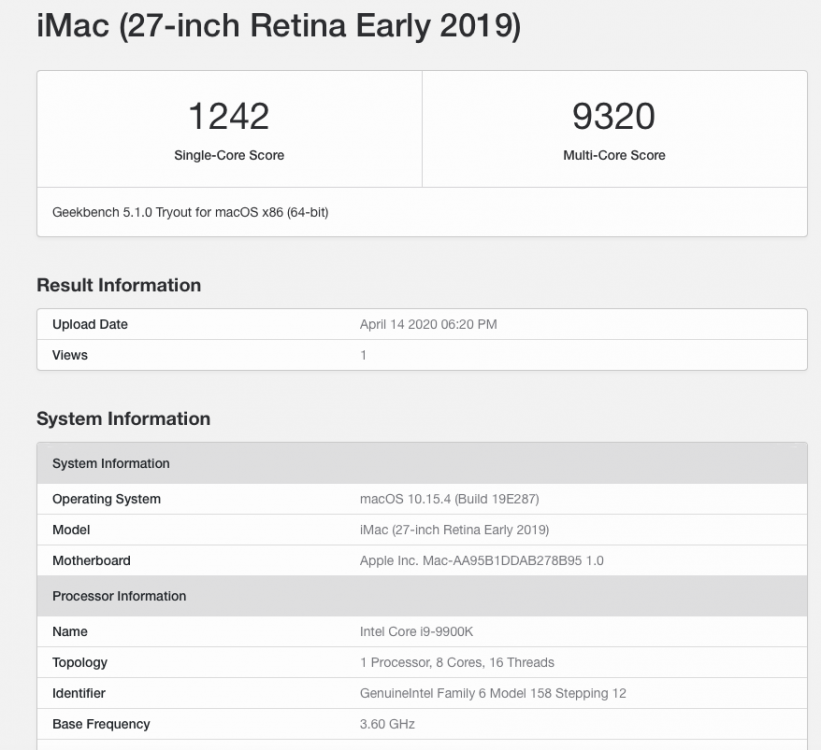
Task: Click the large System Information section heading
Action: click(124, 418)
